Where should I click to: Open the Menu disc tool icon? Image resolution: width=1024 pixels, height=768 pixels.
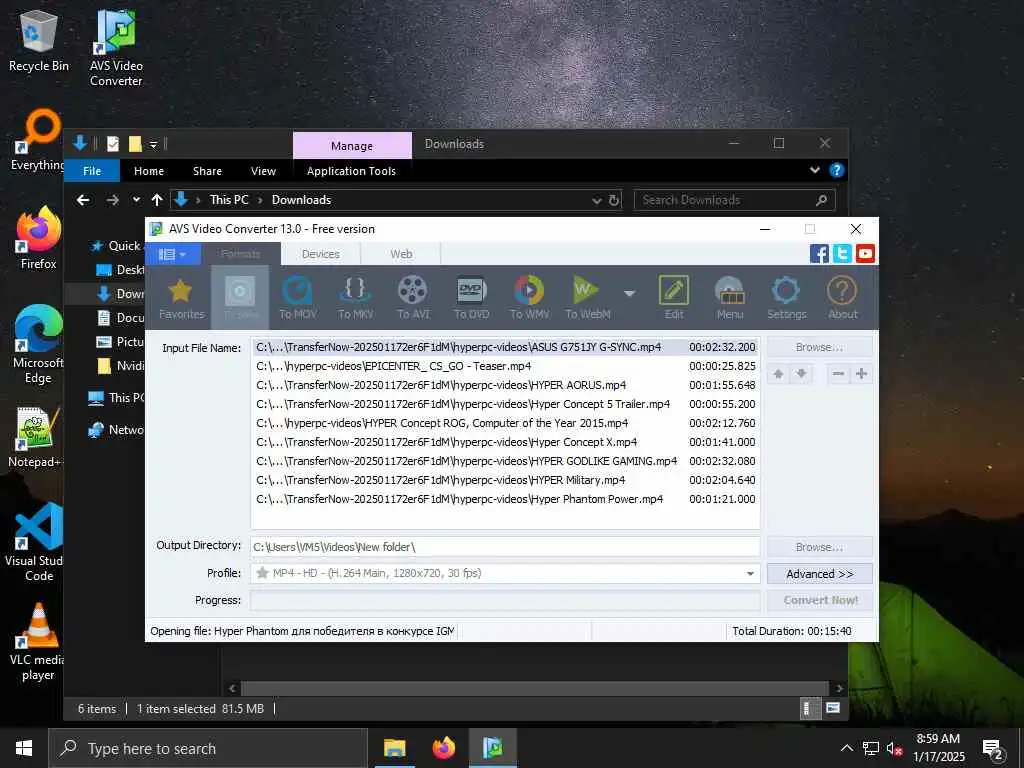coord(729,297)
